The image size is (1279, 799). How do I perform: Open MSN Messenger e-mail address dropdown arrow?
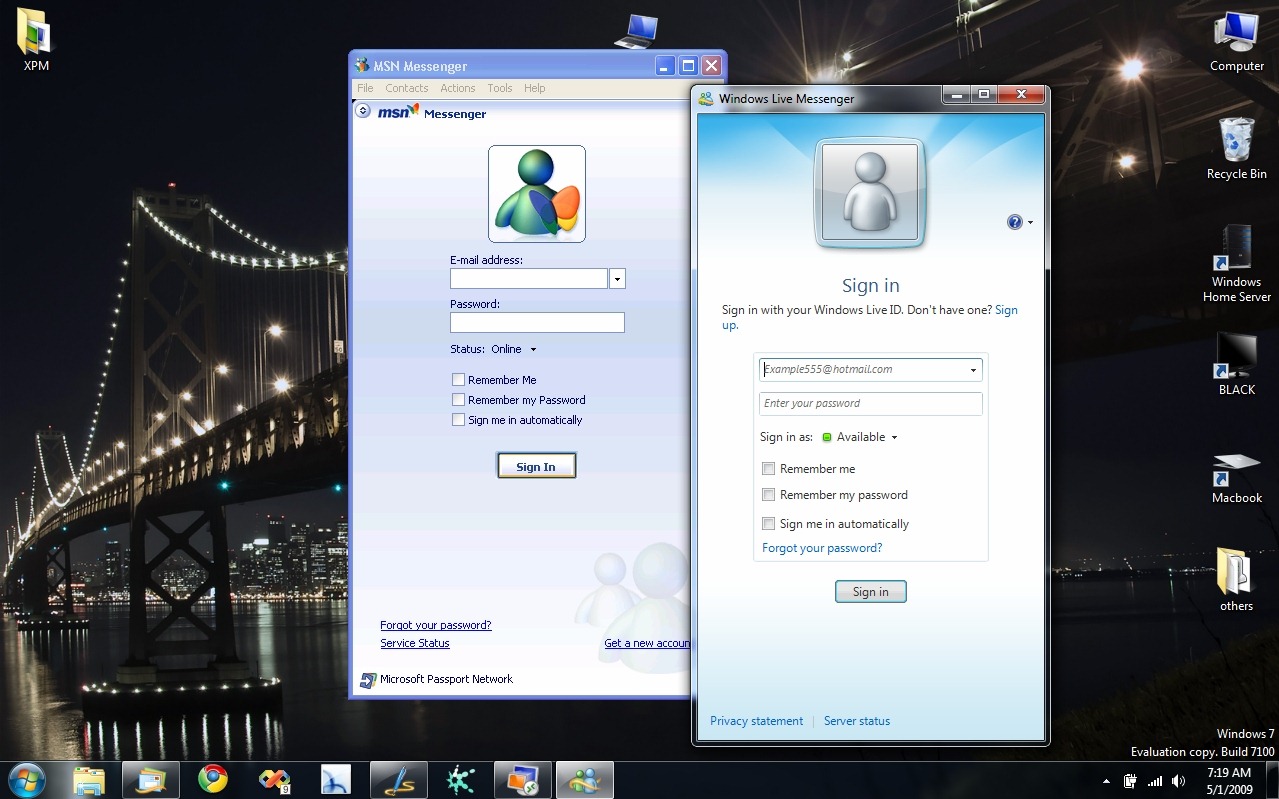617,279
